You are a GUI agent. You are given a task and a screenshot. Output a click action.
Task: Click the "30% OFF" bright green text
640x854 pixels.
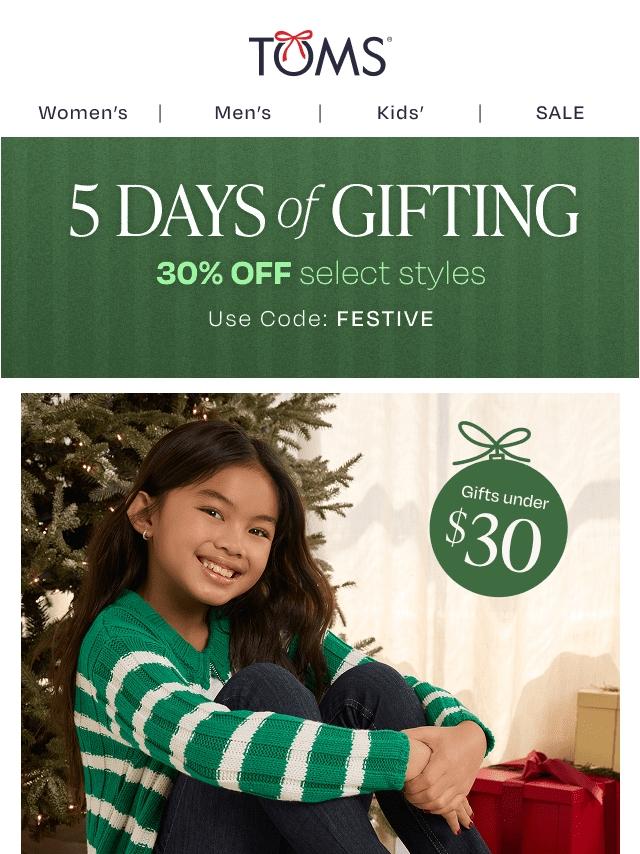[223, 273]
